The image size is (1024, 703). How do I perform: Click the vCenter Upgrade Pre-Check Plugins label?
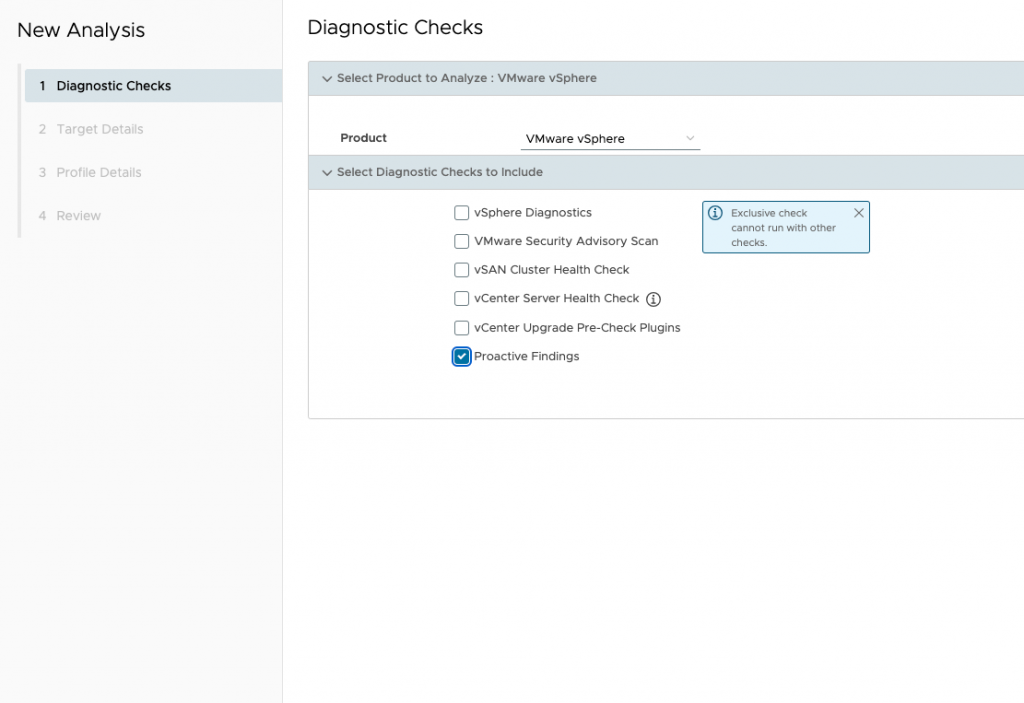(577, 327)
